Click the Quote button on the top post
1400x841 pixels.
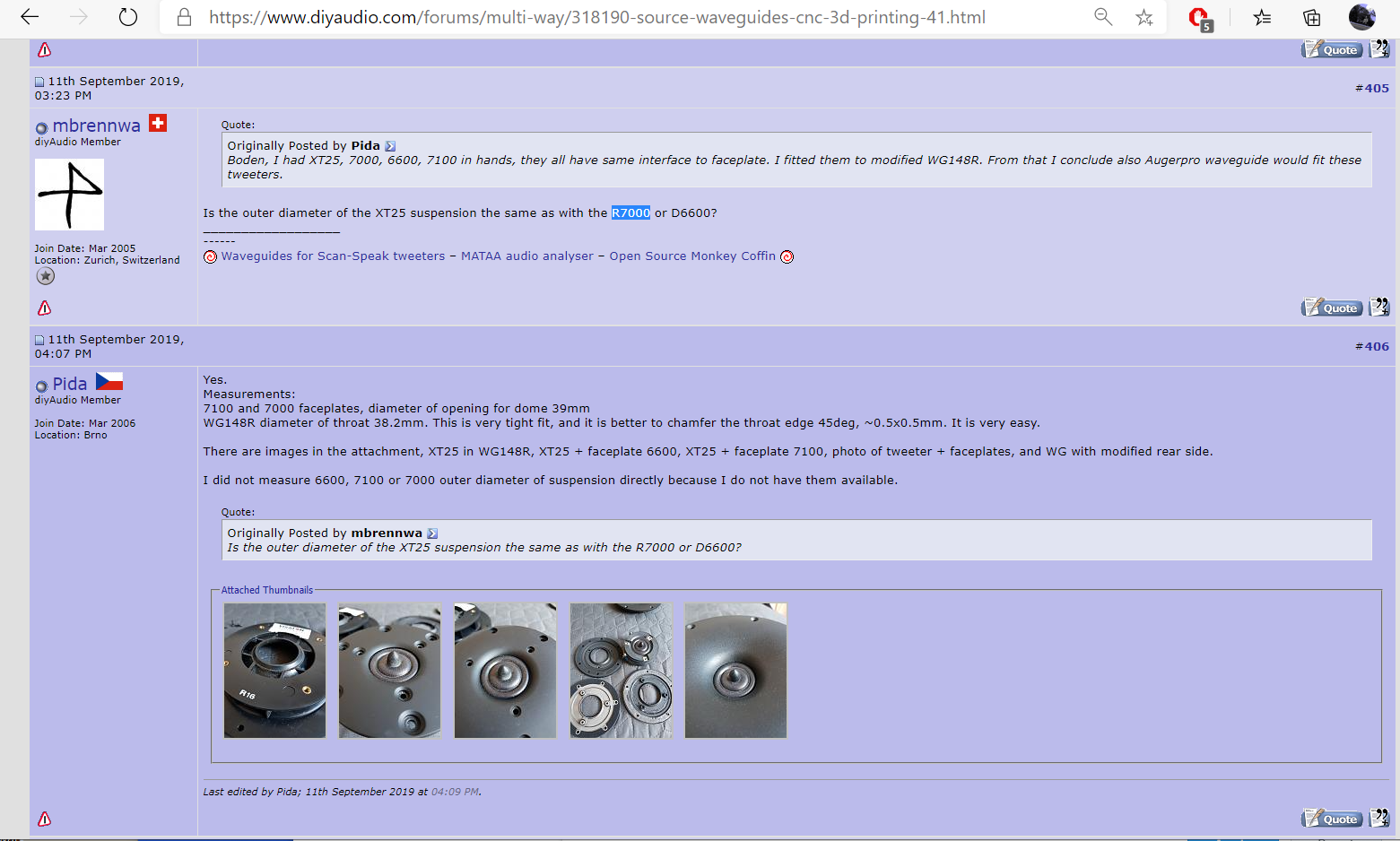point(1332,49)
